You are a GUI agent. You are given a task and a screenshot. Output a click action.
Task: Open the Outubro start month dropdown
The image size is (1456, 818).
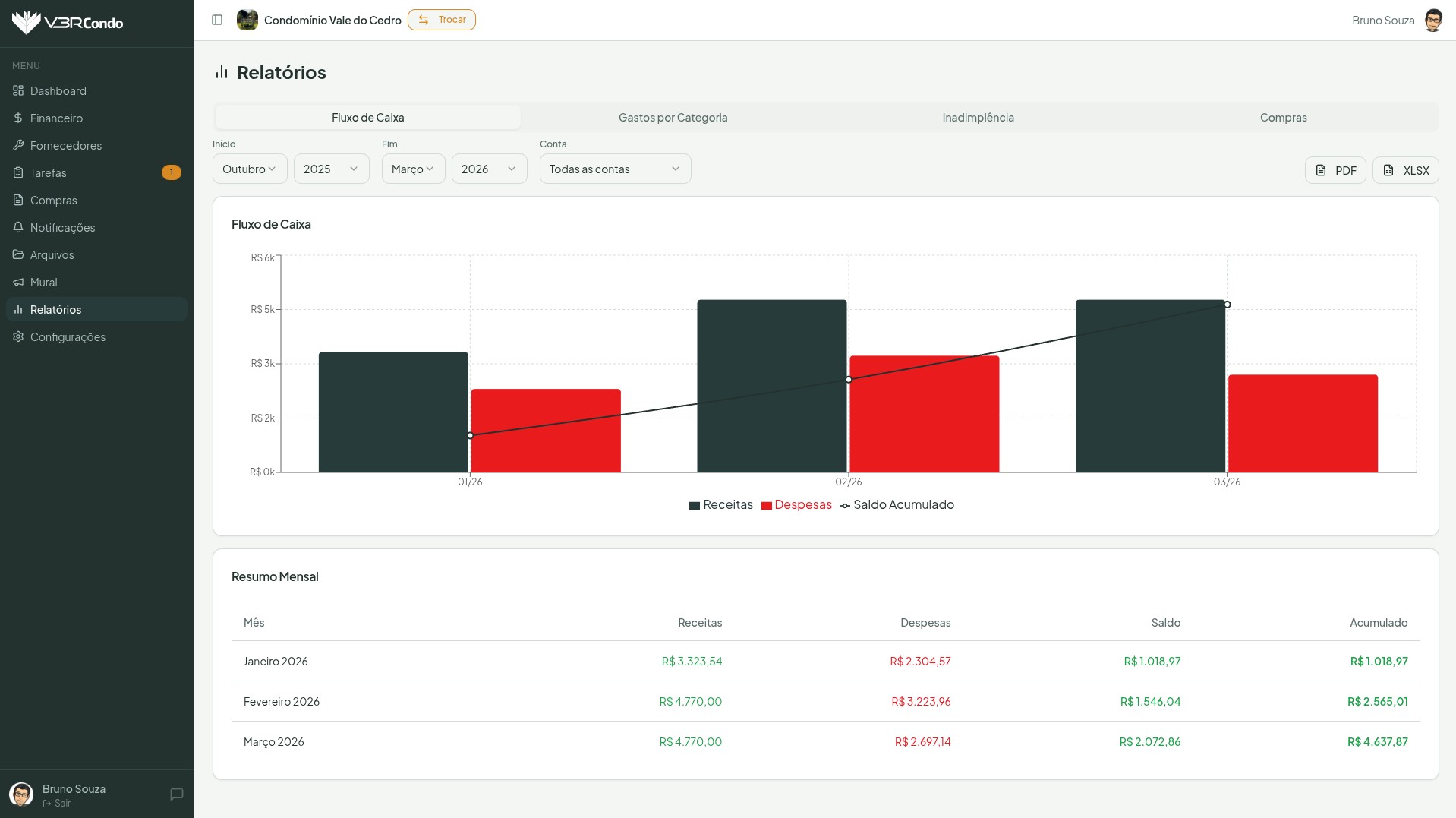point(249,169)
